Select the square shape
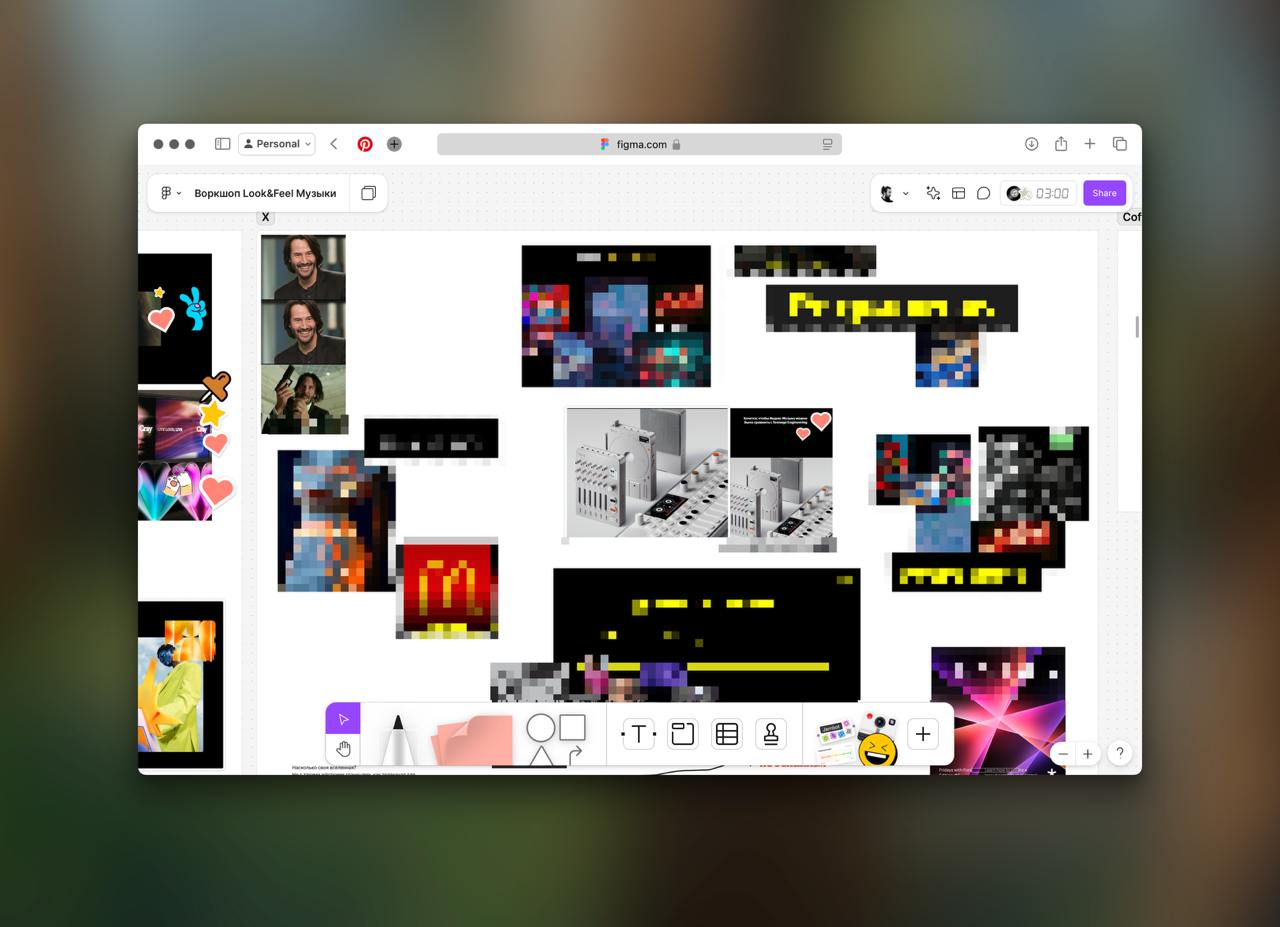The image size is (1280, 927). (x=572, y=727)
